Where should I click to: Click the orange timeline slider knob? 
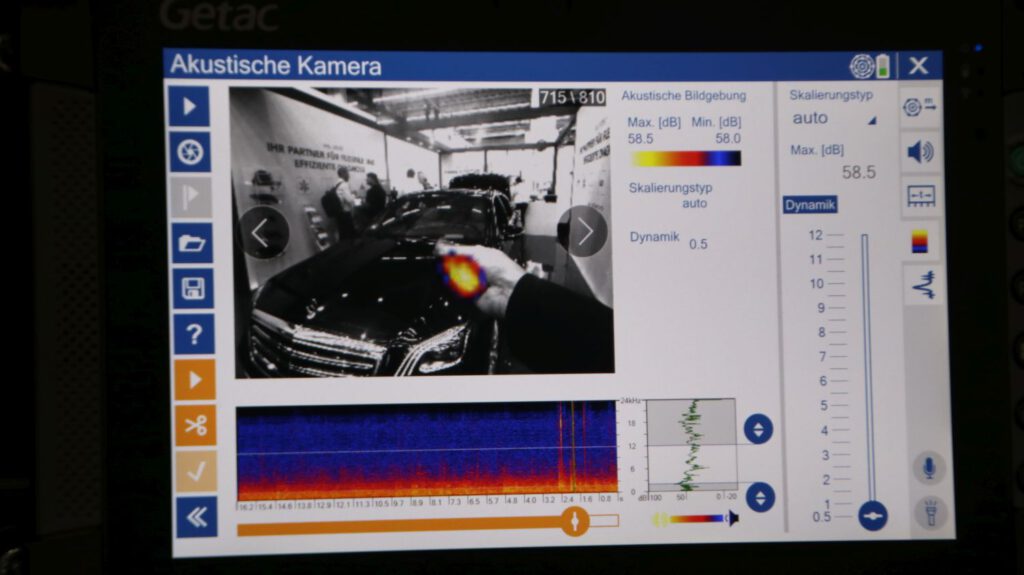coord(574,520)
